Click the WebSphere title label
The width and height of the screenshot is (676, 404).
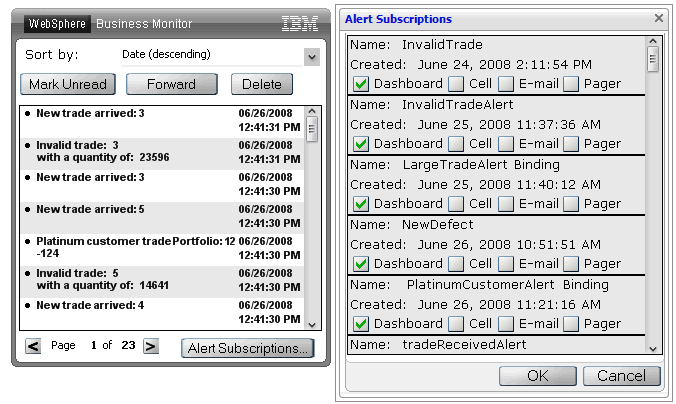(x=57, y=24)
